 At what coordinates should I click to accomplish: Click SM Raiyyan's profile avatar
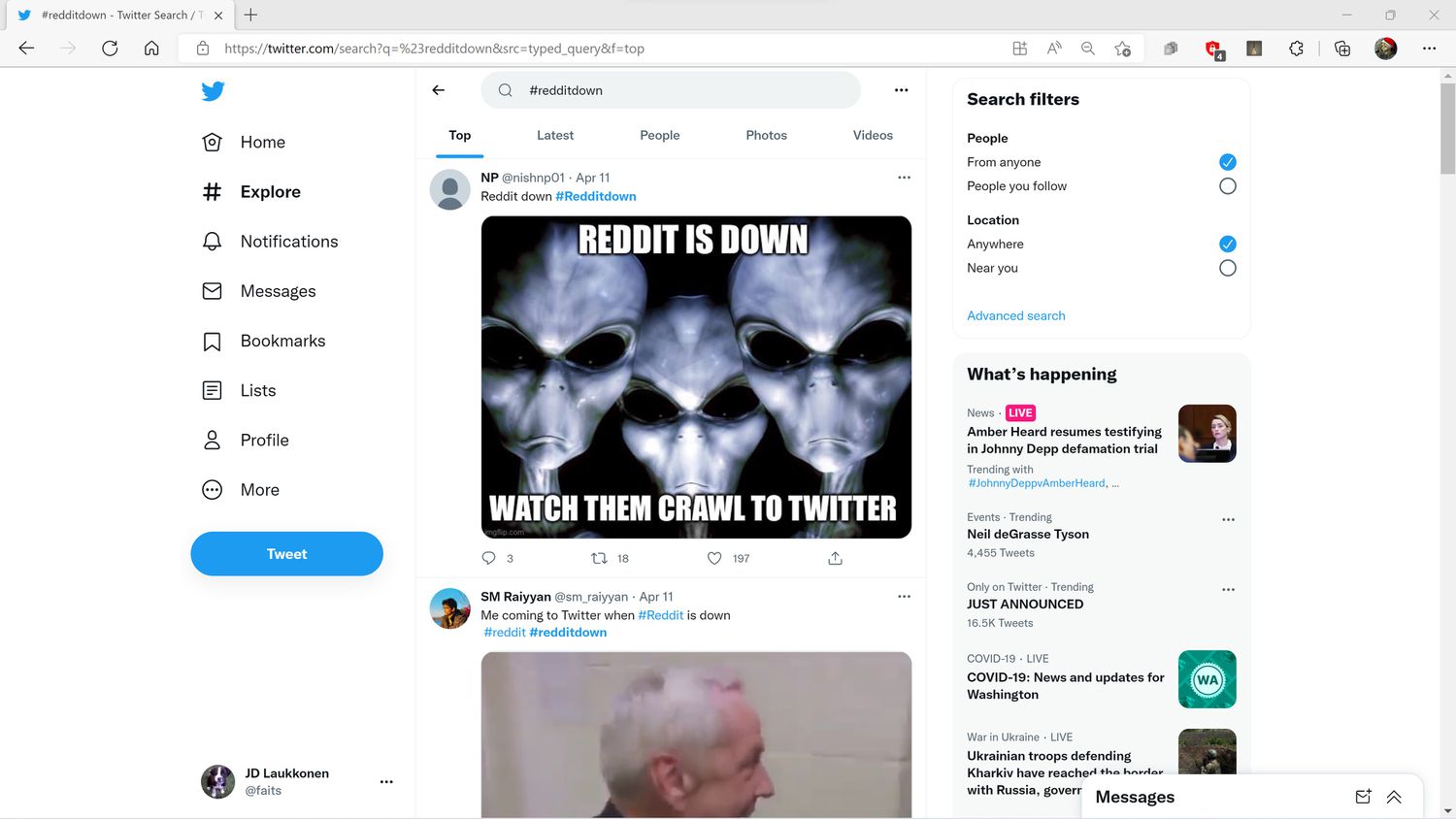pos(450,608)
